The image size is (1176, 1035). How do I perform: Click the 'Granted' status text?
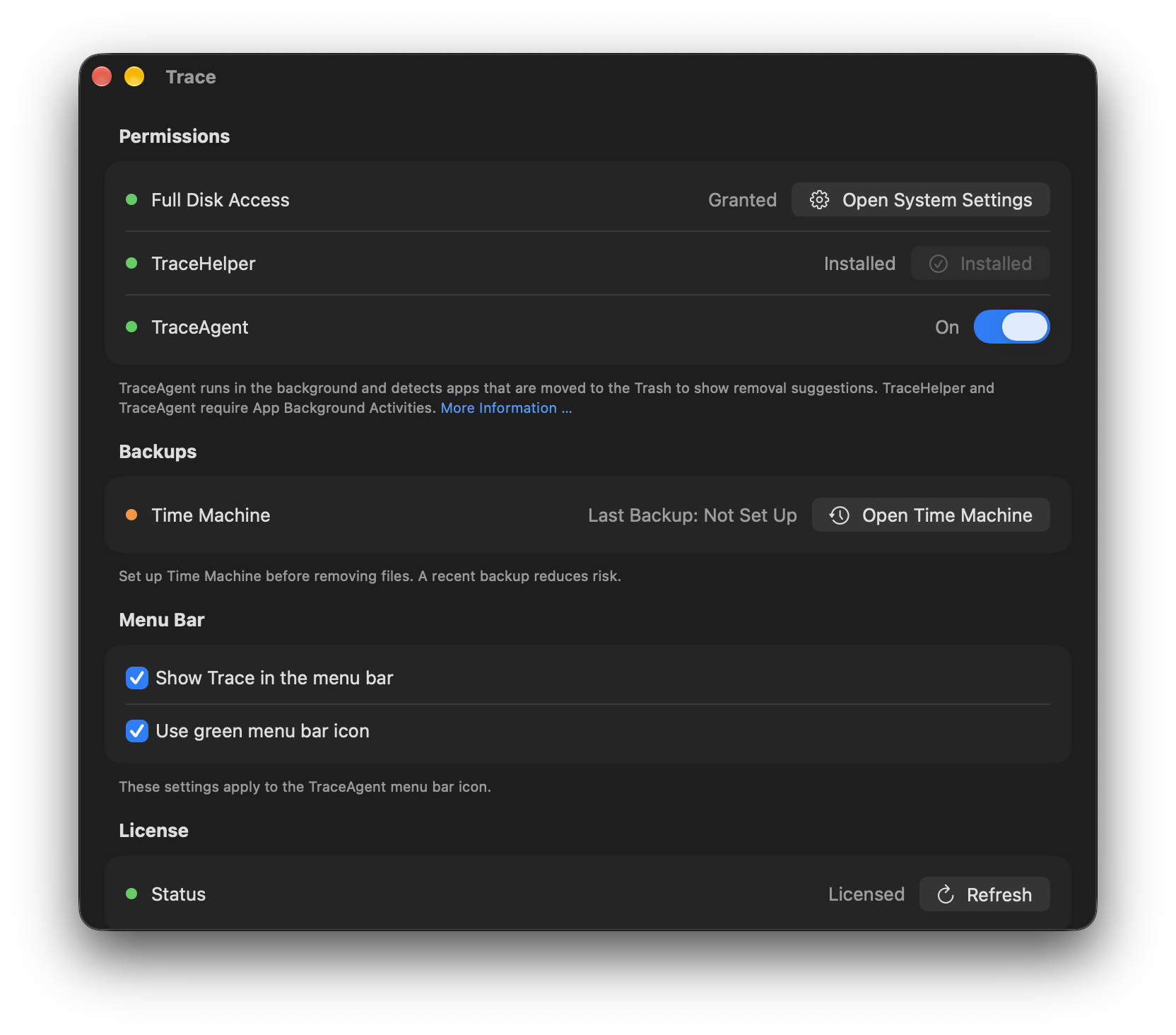pyautogui.click(x=742, y=200)
